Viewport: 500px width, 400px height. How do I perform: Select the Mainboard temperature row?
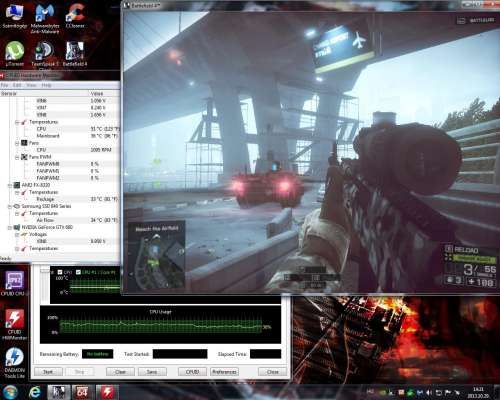tap(60, 136)
